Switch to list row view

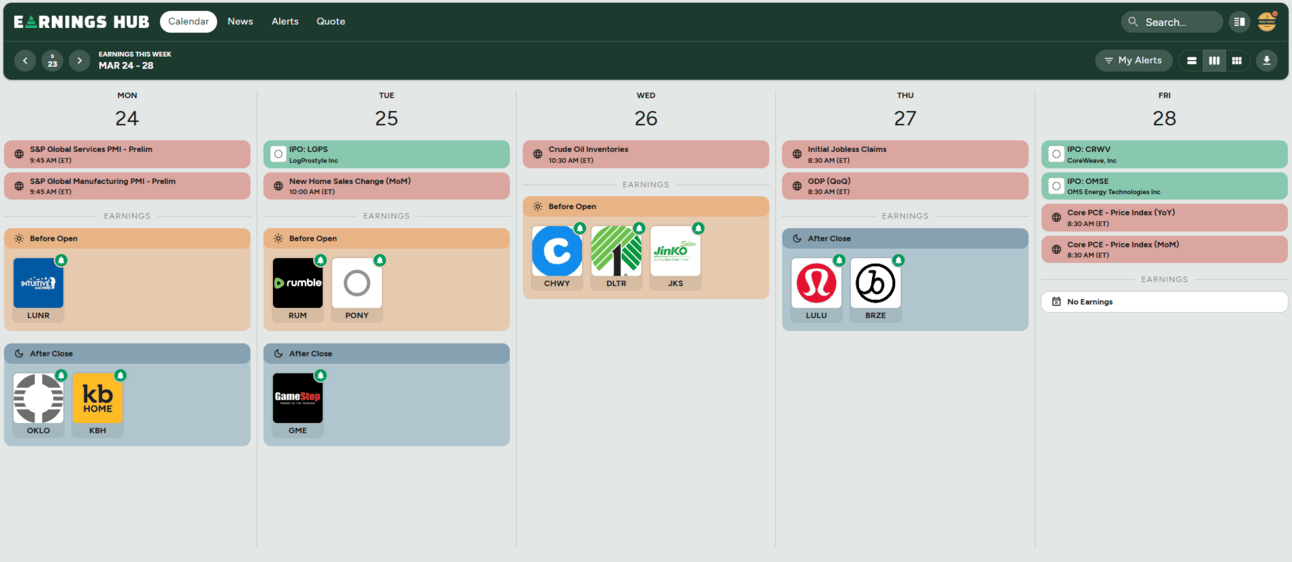pos(1191,61)
